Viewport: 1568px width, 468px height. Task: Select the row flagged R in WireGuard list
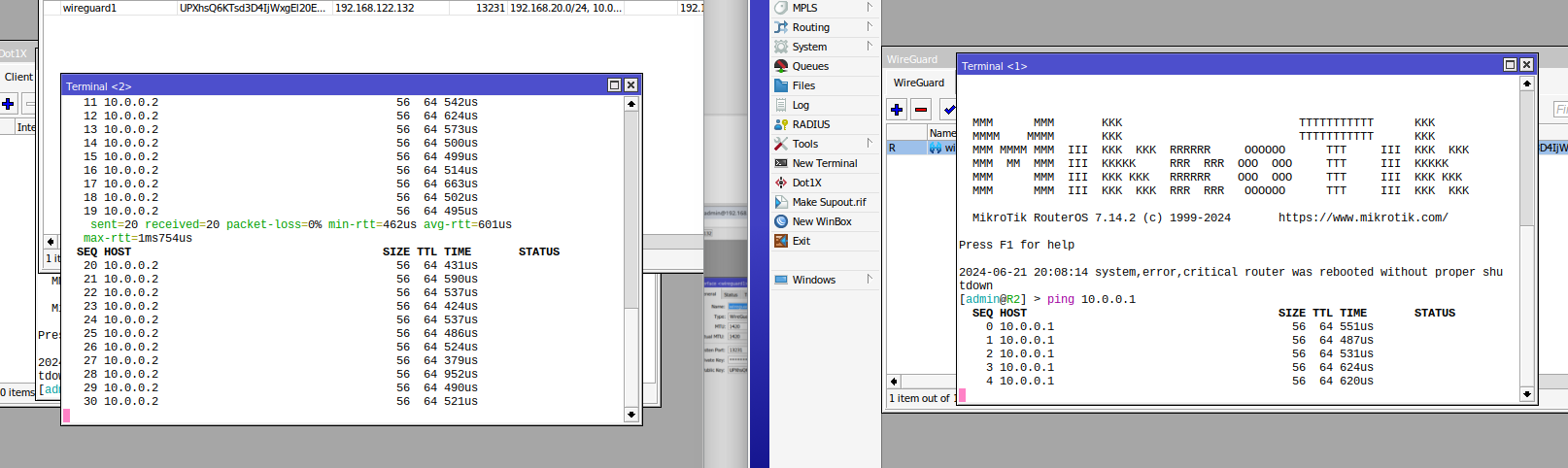(921, 148)
